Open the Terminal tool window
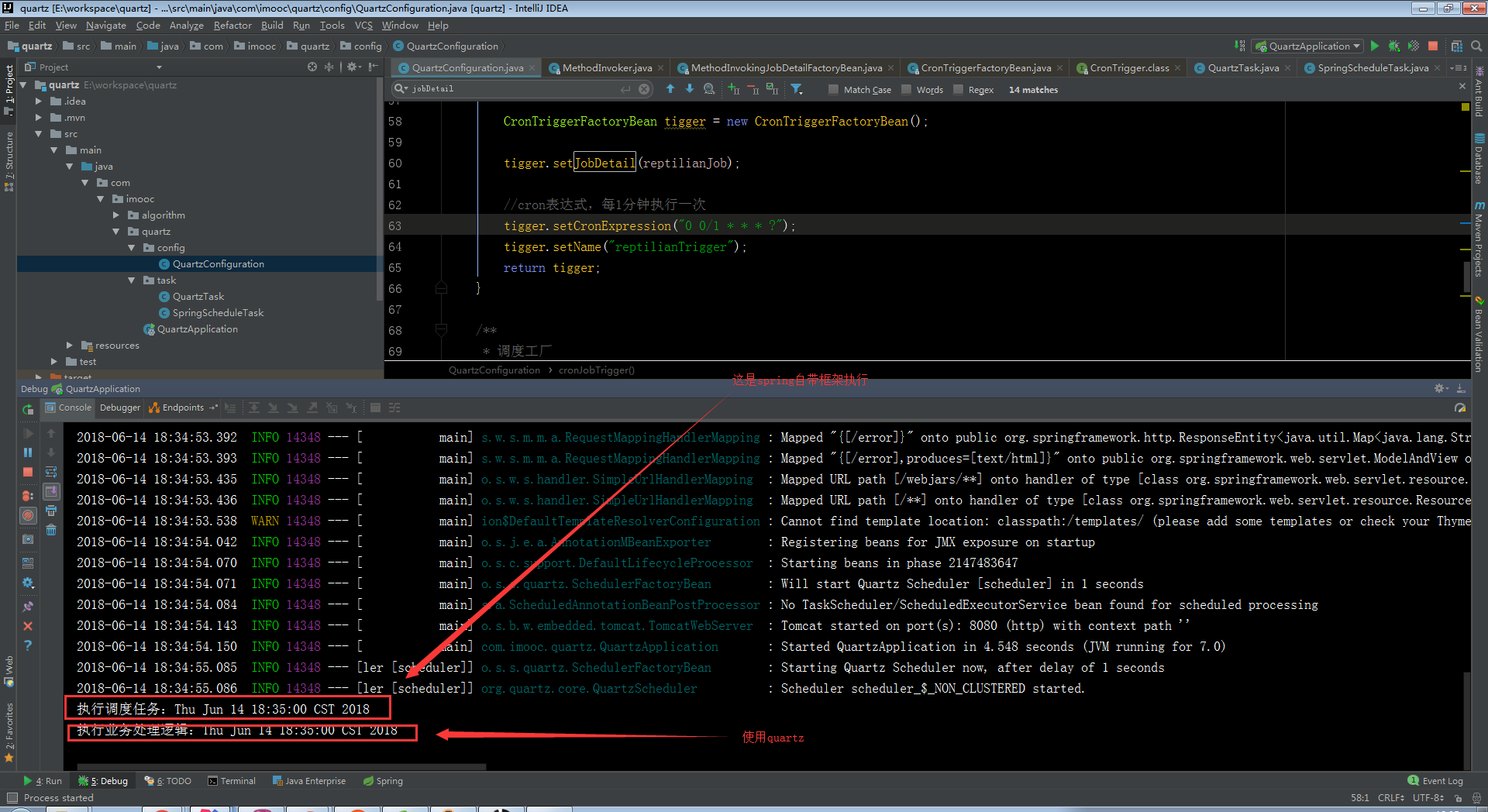 coord(232,781)
